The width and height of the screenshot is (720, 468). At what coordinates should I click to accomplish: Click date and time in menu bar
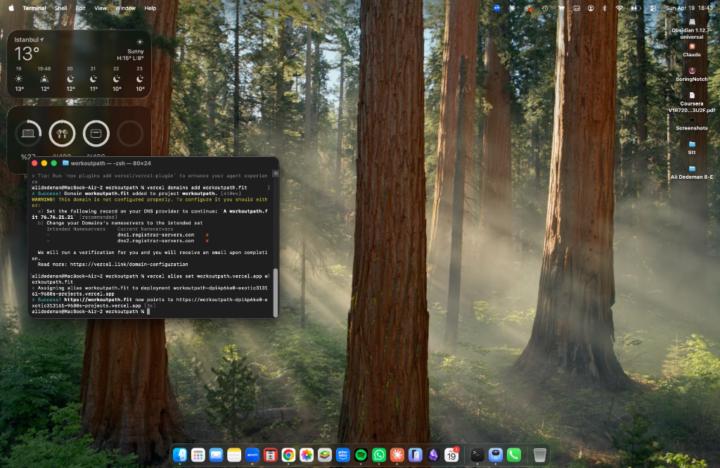688,8
